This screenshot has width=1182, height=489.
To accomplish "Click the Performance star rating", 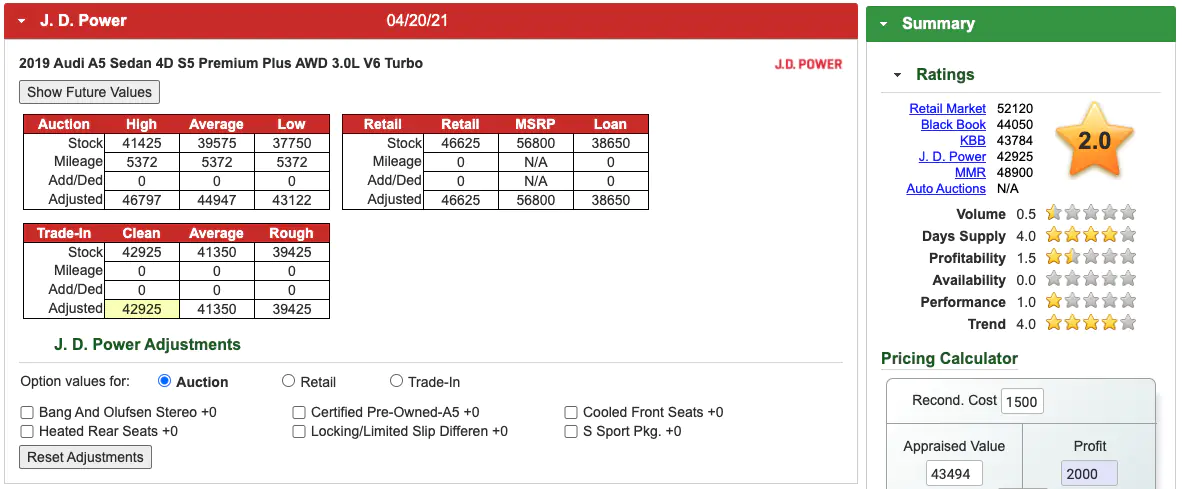I will click(1090, 301).
